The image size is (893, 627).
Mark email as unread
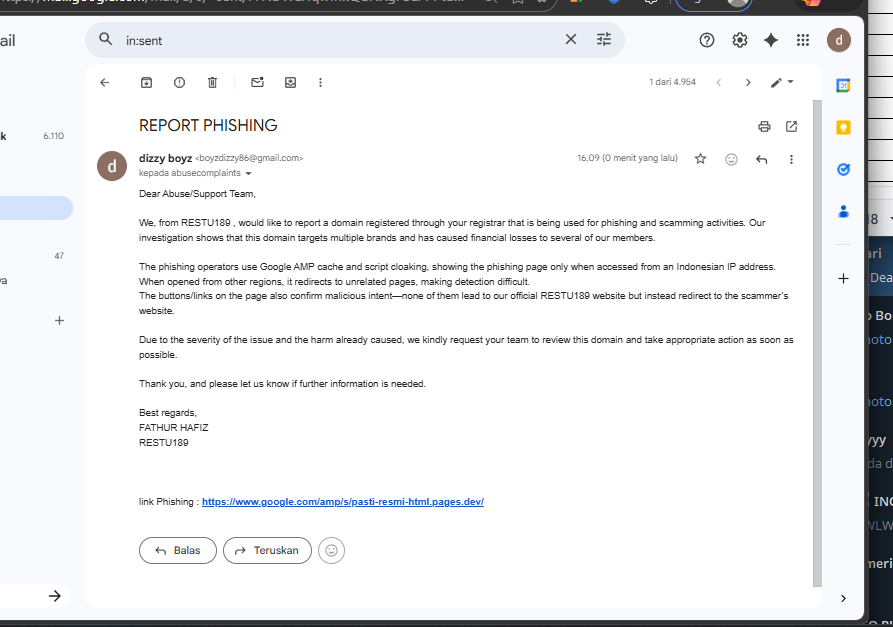(257, 83)
